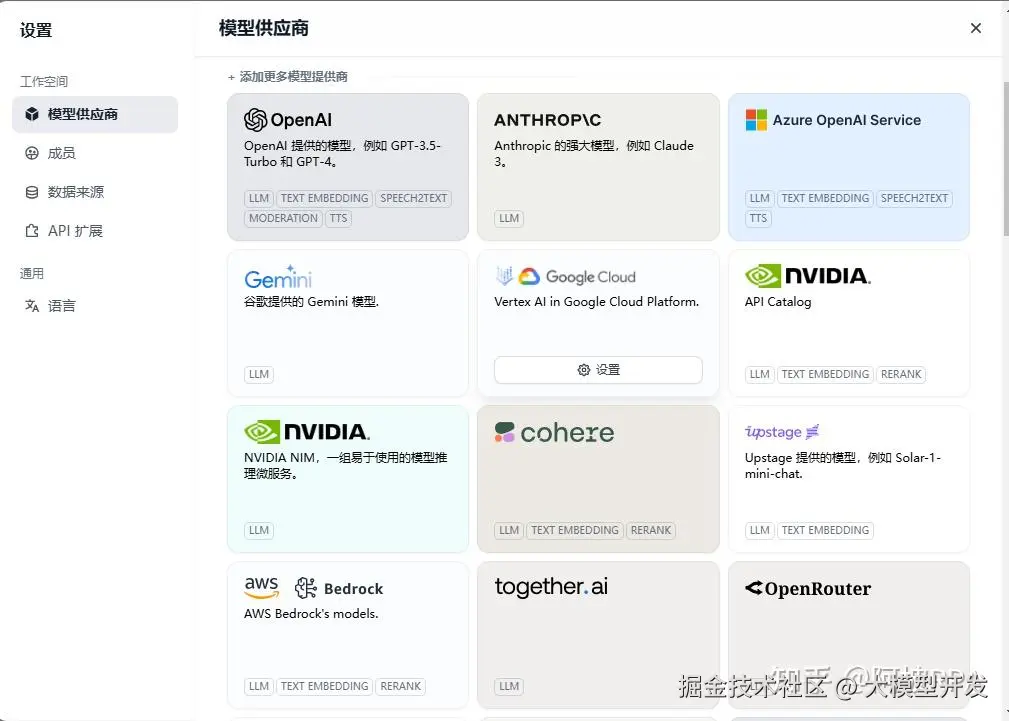Click the gear icon in 设置 button
1009x721 pixels.
[x=584, y=370]
